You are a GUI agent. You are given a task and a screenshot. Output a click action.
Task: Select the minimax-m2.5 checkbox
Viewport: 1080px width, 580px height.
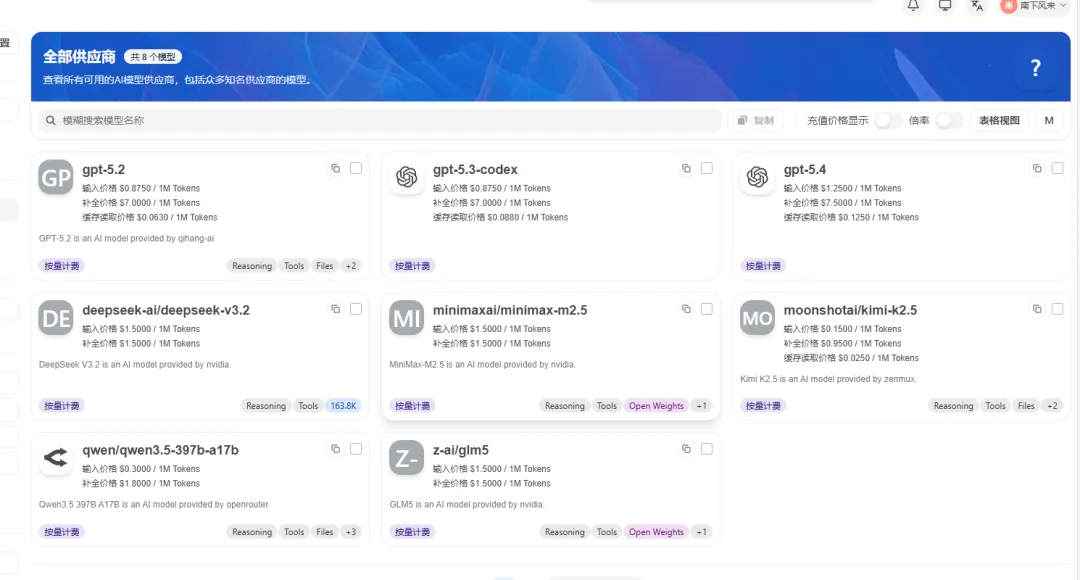(x=707, y=309)
